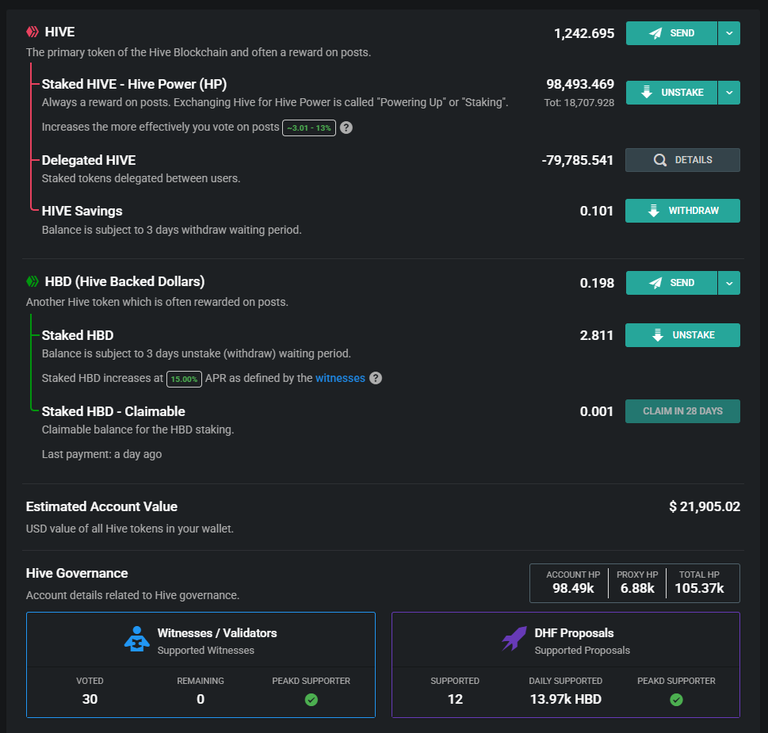Viewport: 768px width, 733px height.
Task: Click the claimable HBD amount 0.001
Action: click(597, 411)
